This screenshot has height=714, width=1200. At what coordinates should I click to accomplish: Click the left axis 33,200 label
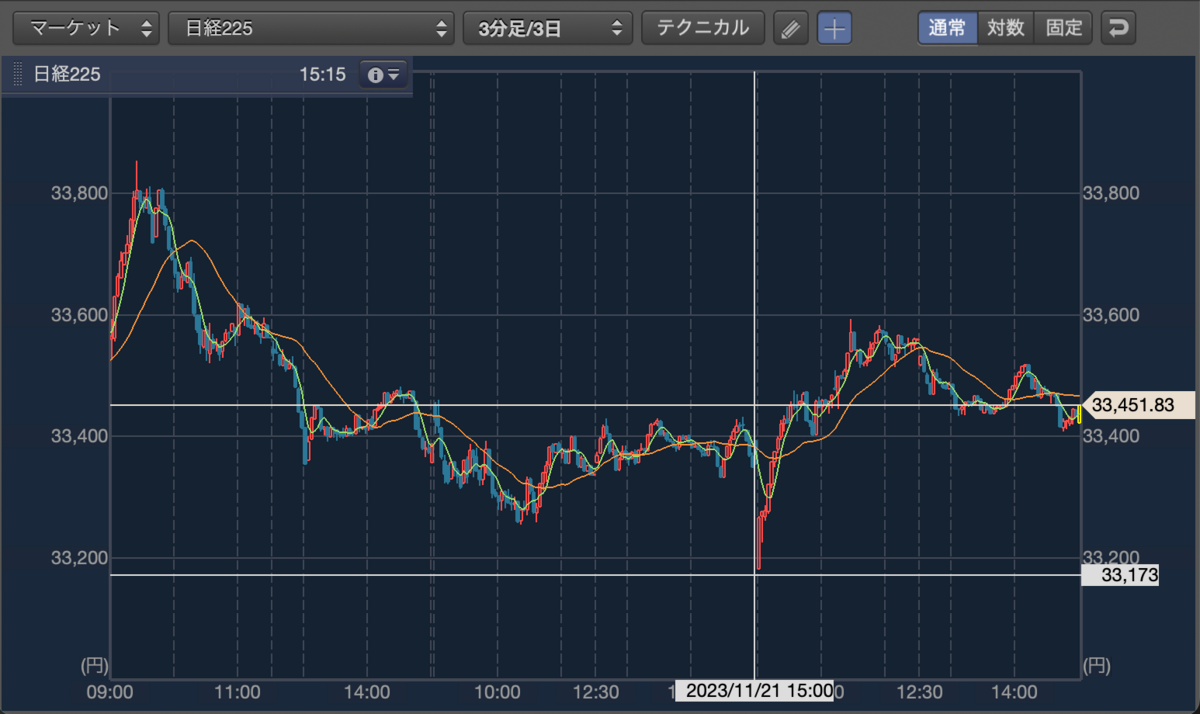[78, 558]
